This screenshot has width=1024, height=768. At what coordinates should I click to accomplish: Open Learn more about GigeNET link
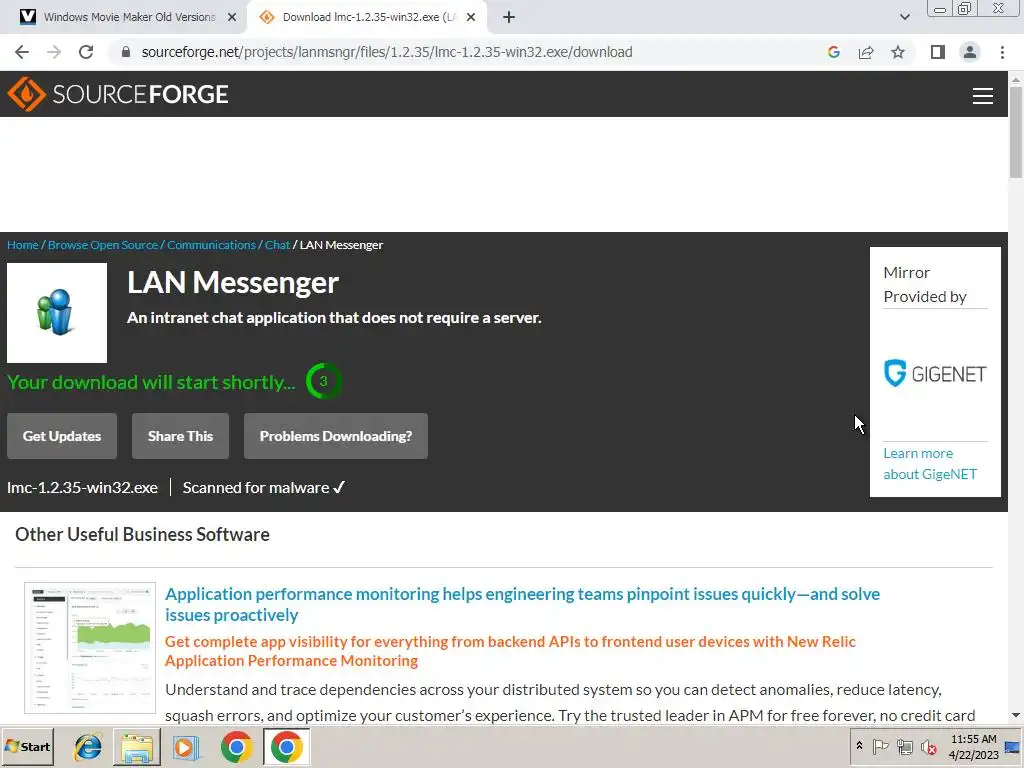coord(930,464)
